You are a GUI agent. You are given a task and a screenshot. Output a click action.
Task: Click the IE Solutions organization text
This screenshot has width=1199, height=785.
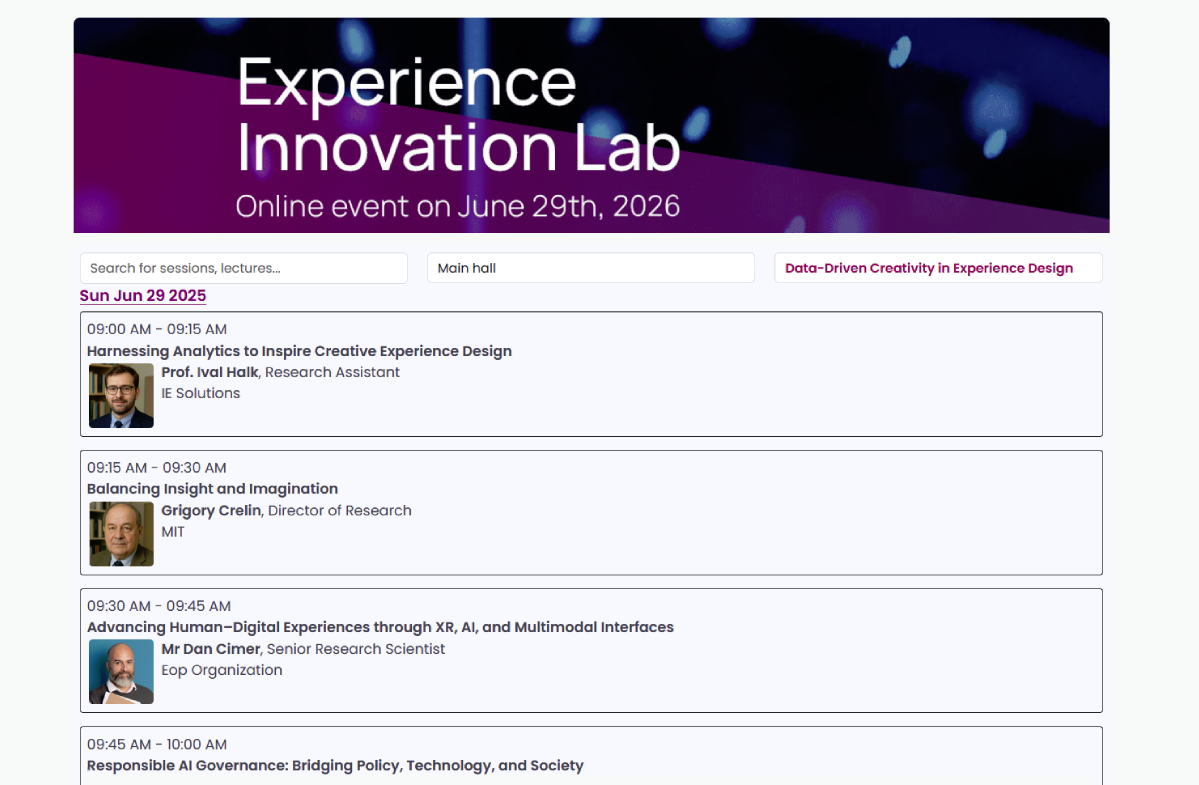point(201,393)
